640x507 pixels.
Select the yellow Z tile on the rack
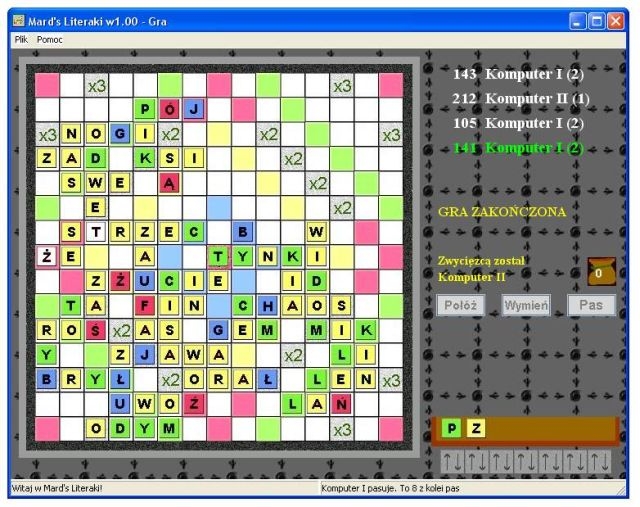click(x=477, y=429)
